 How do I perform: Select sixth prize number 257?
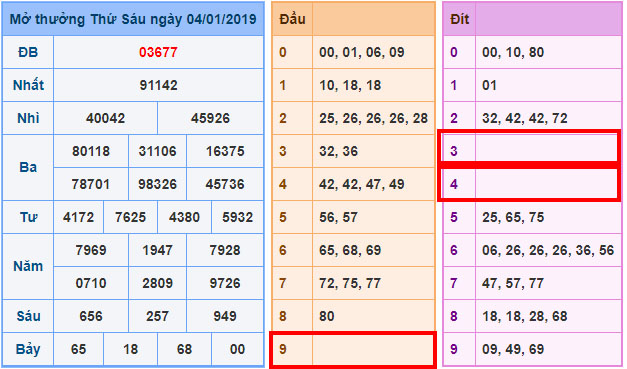(x=158, y=316)
